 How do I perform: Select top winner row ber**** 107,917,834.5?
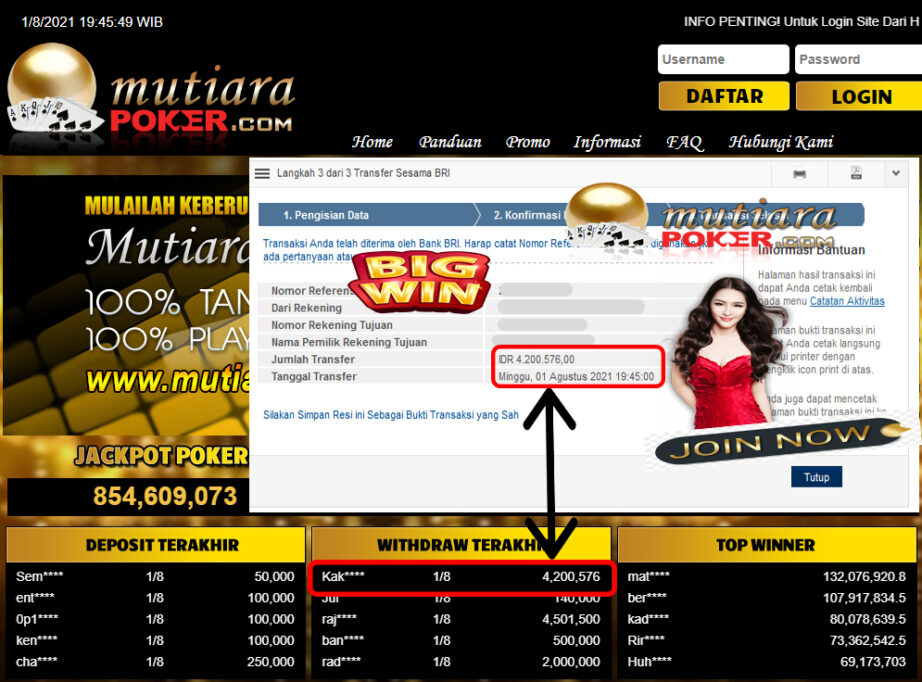tap(767, 598)
